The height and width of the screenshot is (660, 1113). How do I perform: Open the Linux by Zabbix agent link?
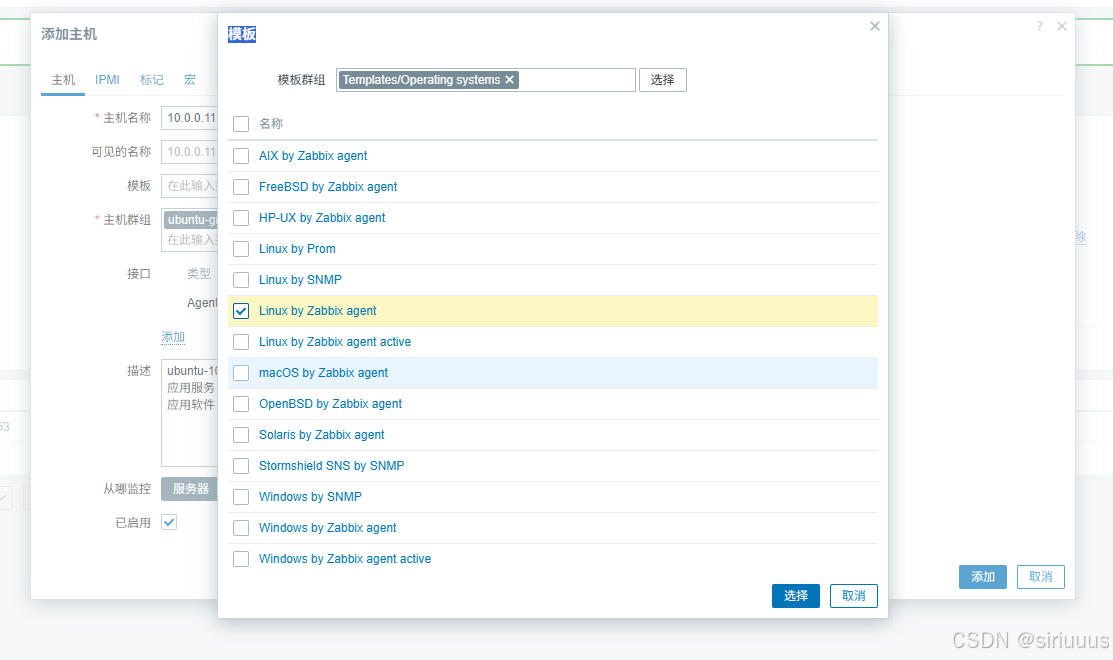(317, 311)
